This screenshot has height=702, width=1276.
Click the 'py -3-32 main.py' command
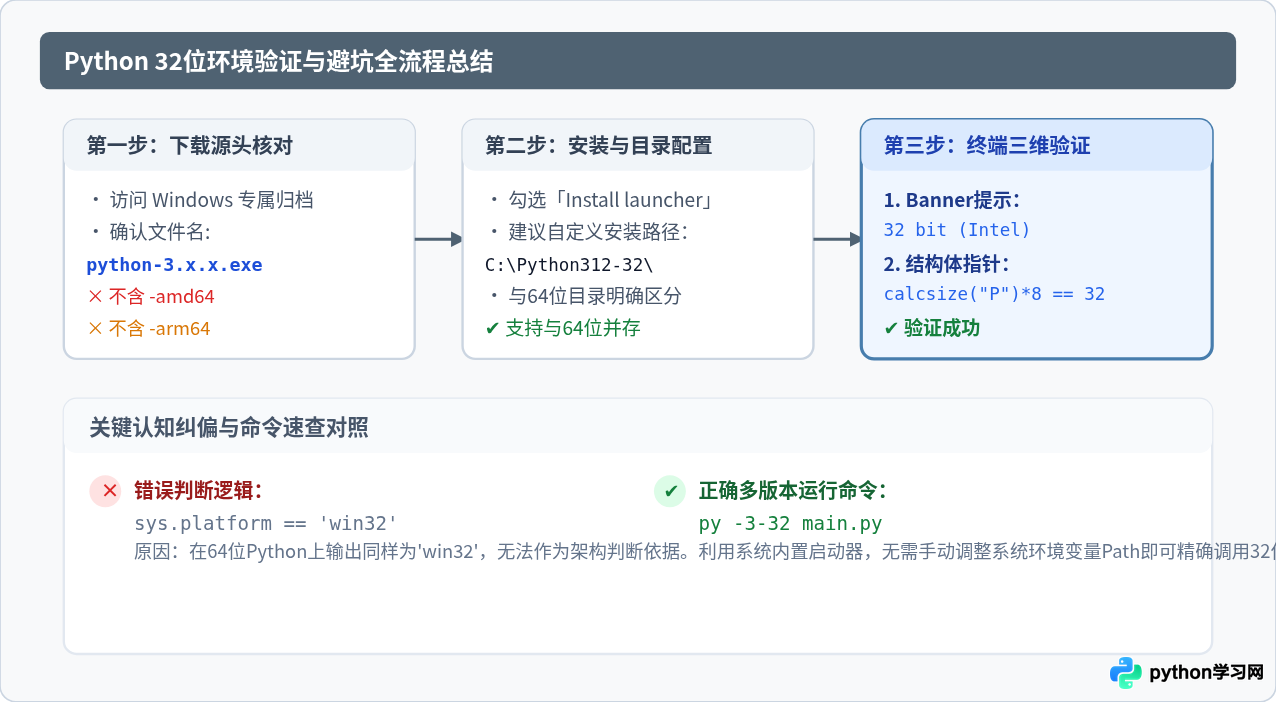[x=790, y=523]
